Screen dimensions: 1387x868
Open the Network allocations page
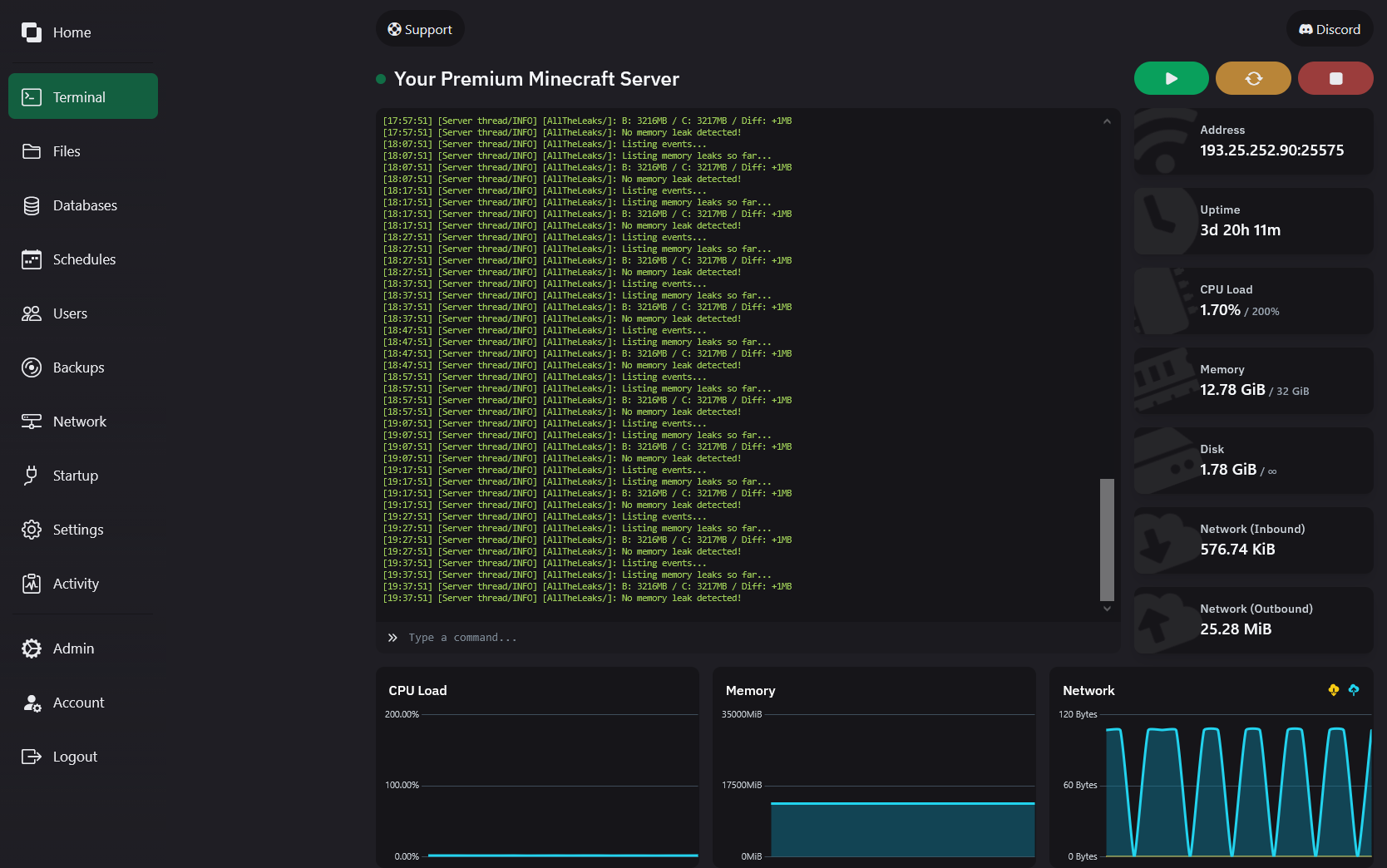click(x=79, y=421)
